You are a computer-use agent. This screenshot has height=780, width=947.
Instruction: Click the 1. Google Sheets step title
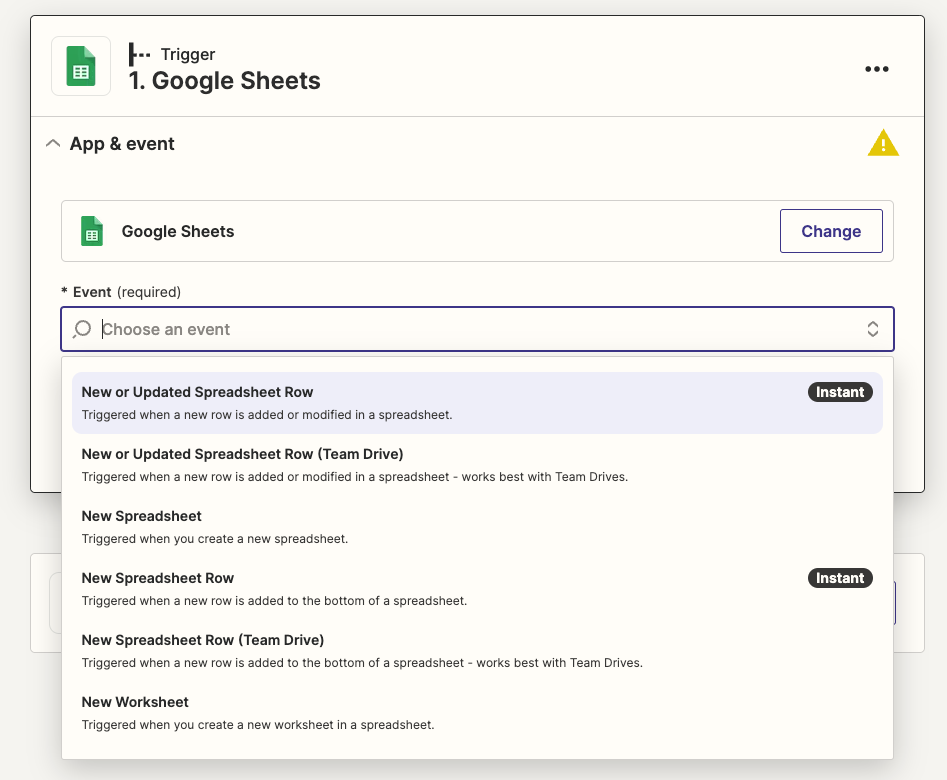pos(225,81)
